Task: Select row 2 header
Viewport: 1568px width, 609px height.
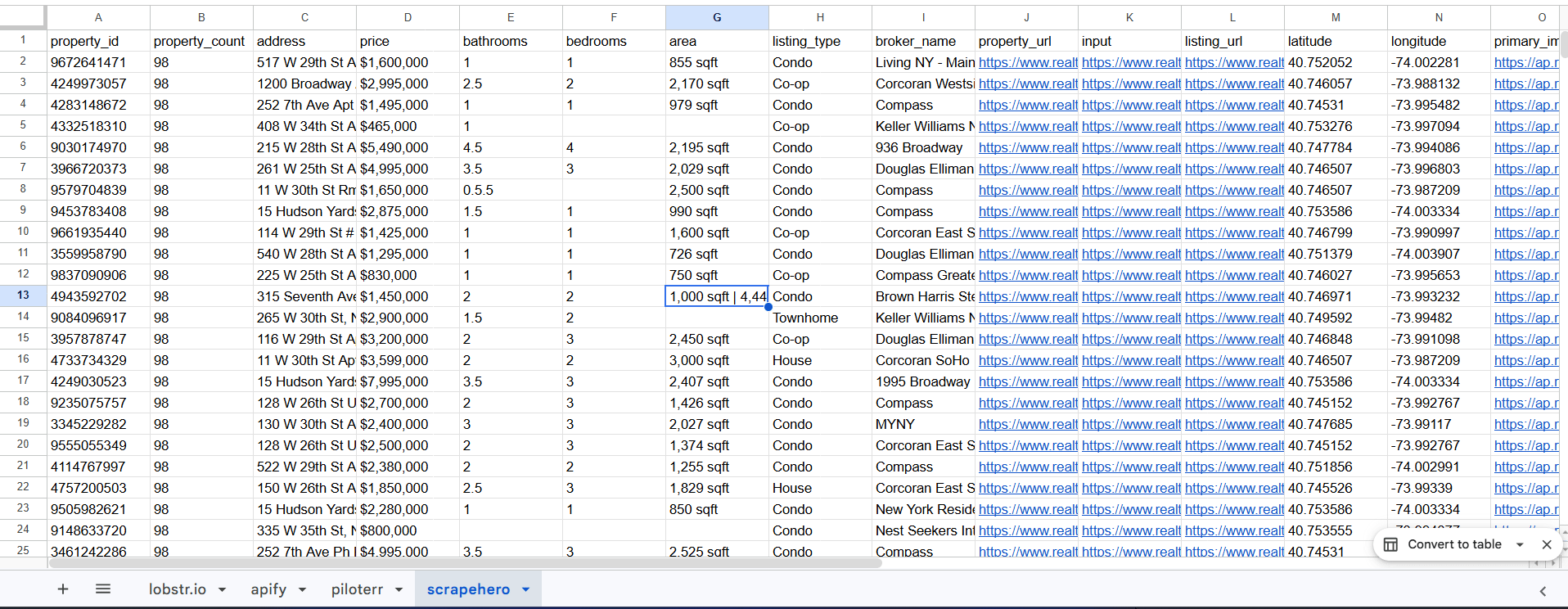Action: (23, 61)
